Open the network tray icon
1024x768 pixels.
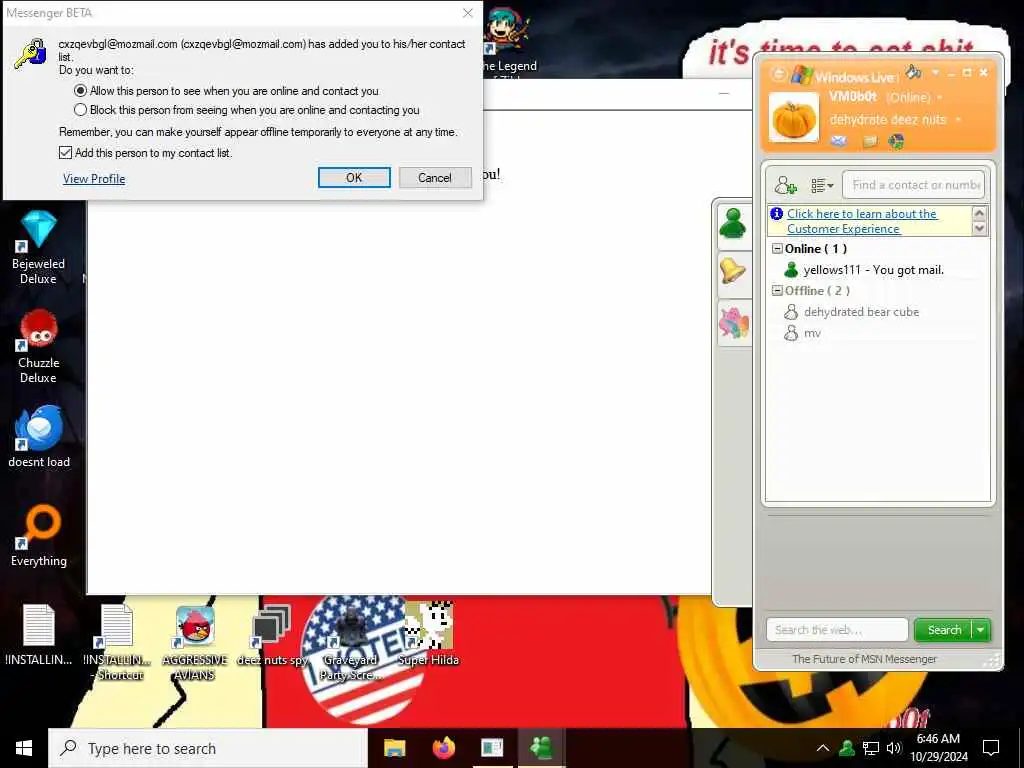click(871, 748)
